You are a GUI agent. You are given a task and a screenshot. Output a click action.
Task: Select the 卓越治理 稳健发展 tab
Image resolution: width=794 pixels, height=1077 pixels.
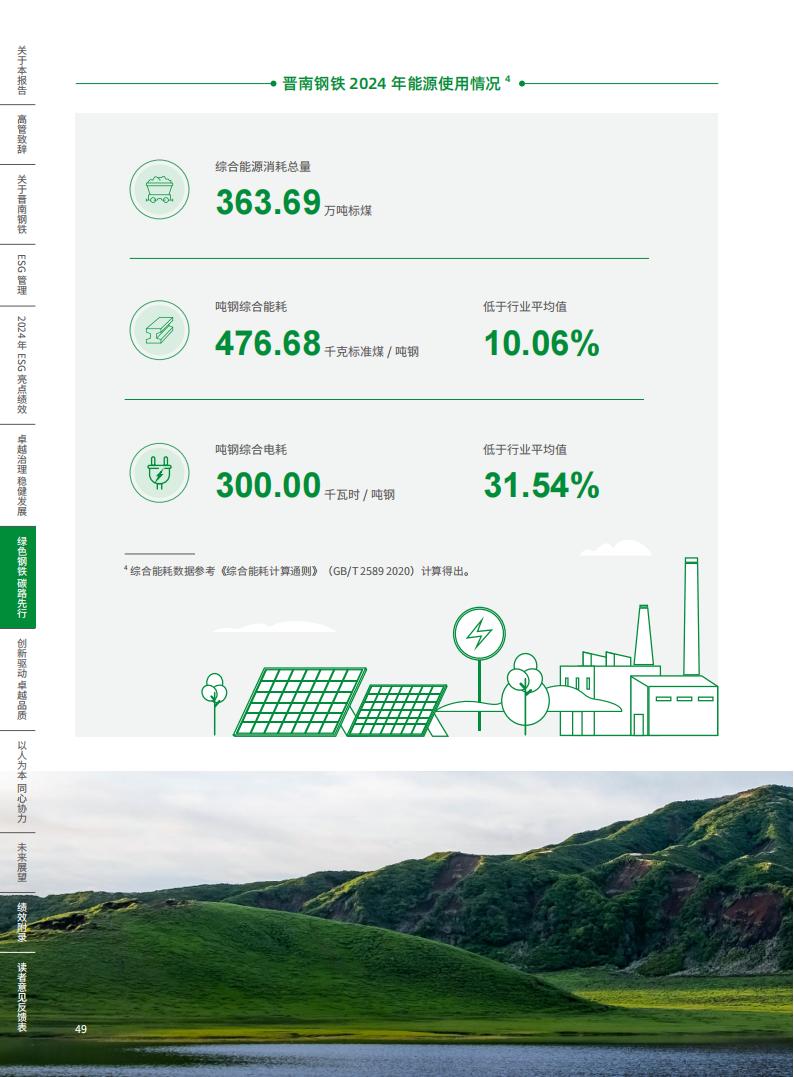pyautogui.click(x=22, y=475)
